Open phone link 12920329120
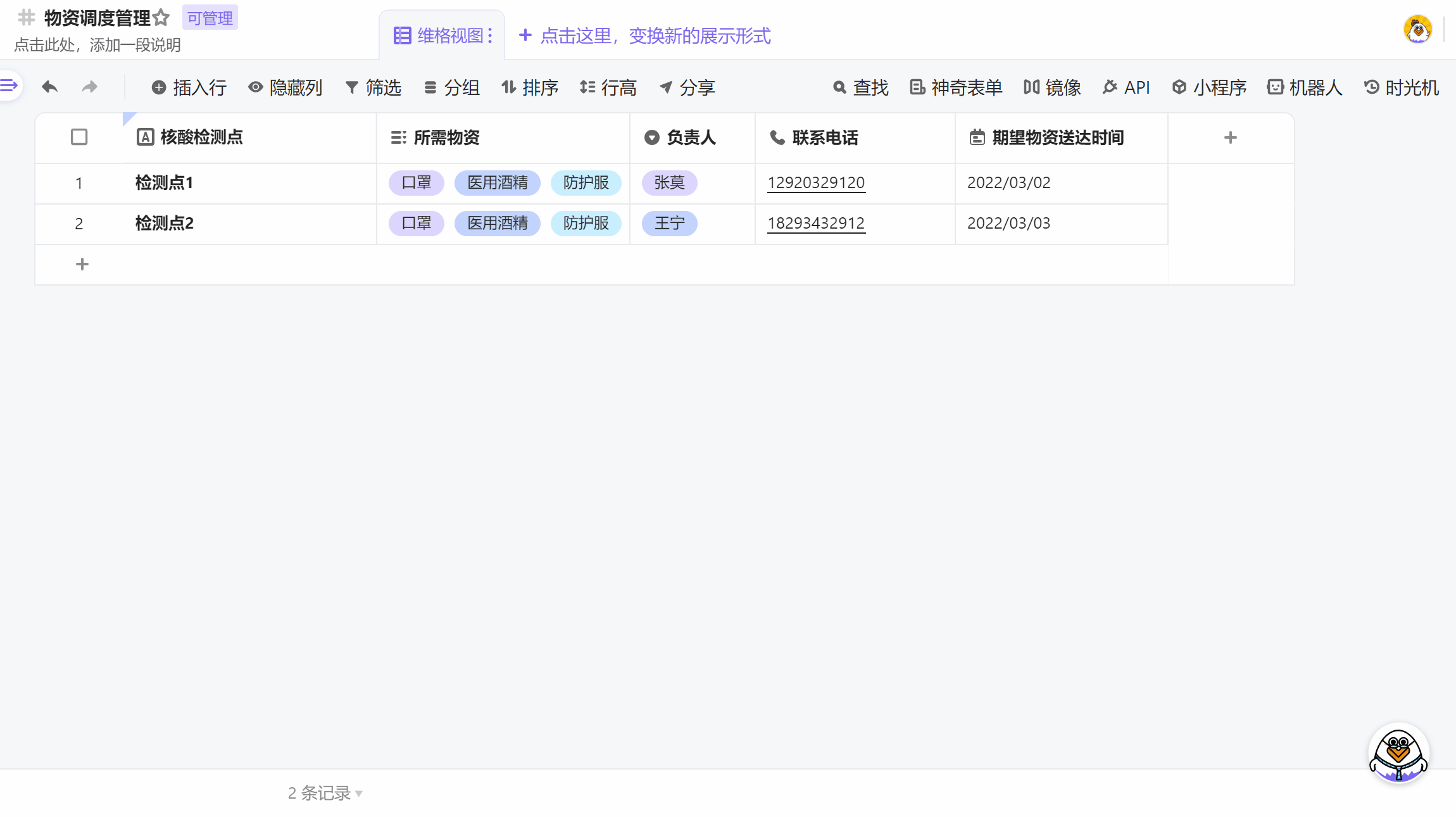The width and height of the screenshot is (1456, 817). click(x=815, y=182)
